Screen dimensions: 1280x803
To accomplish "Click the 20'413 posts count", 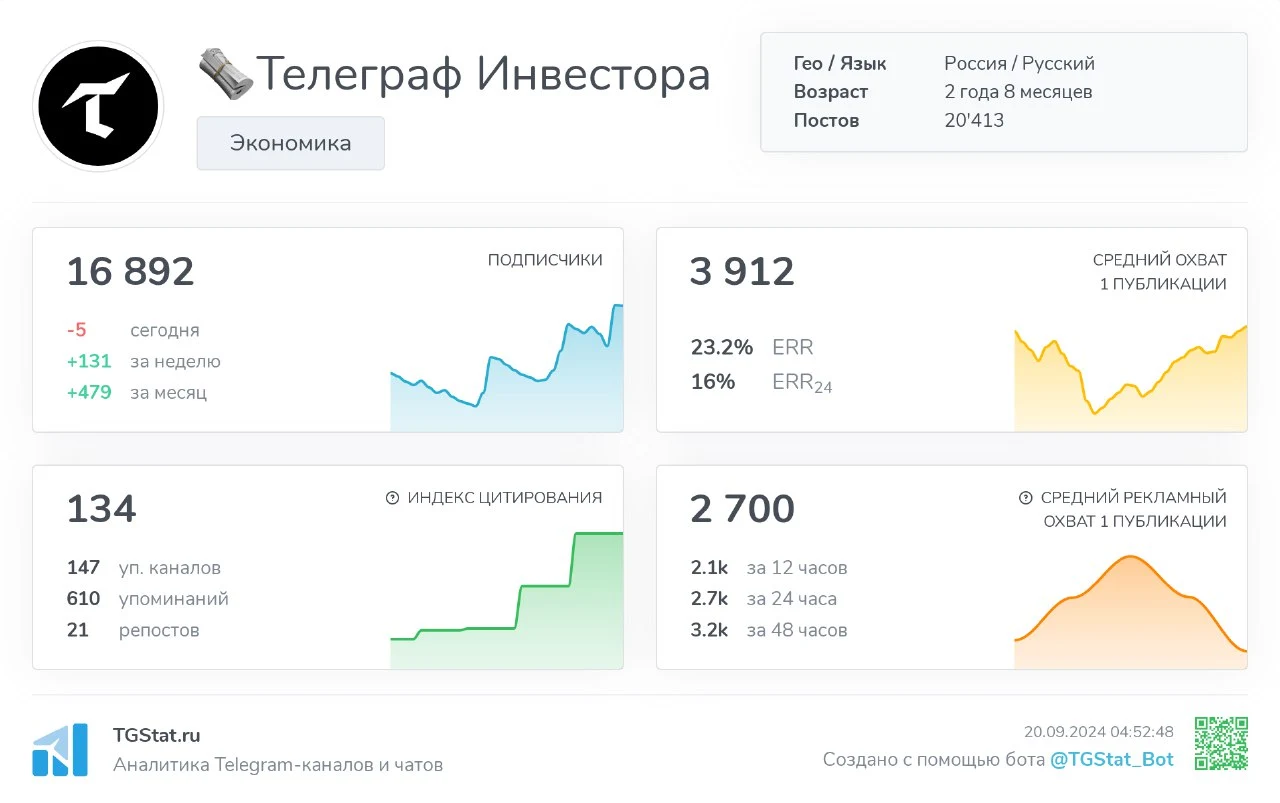I will (x=974, y=120).
